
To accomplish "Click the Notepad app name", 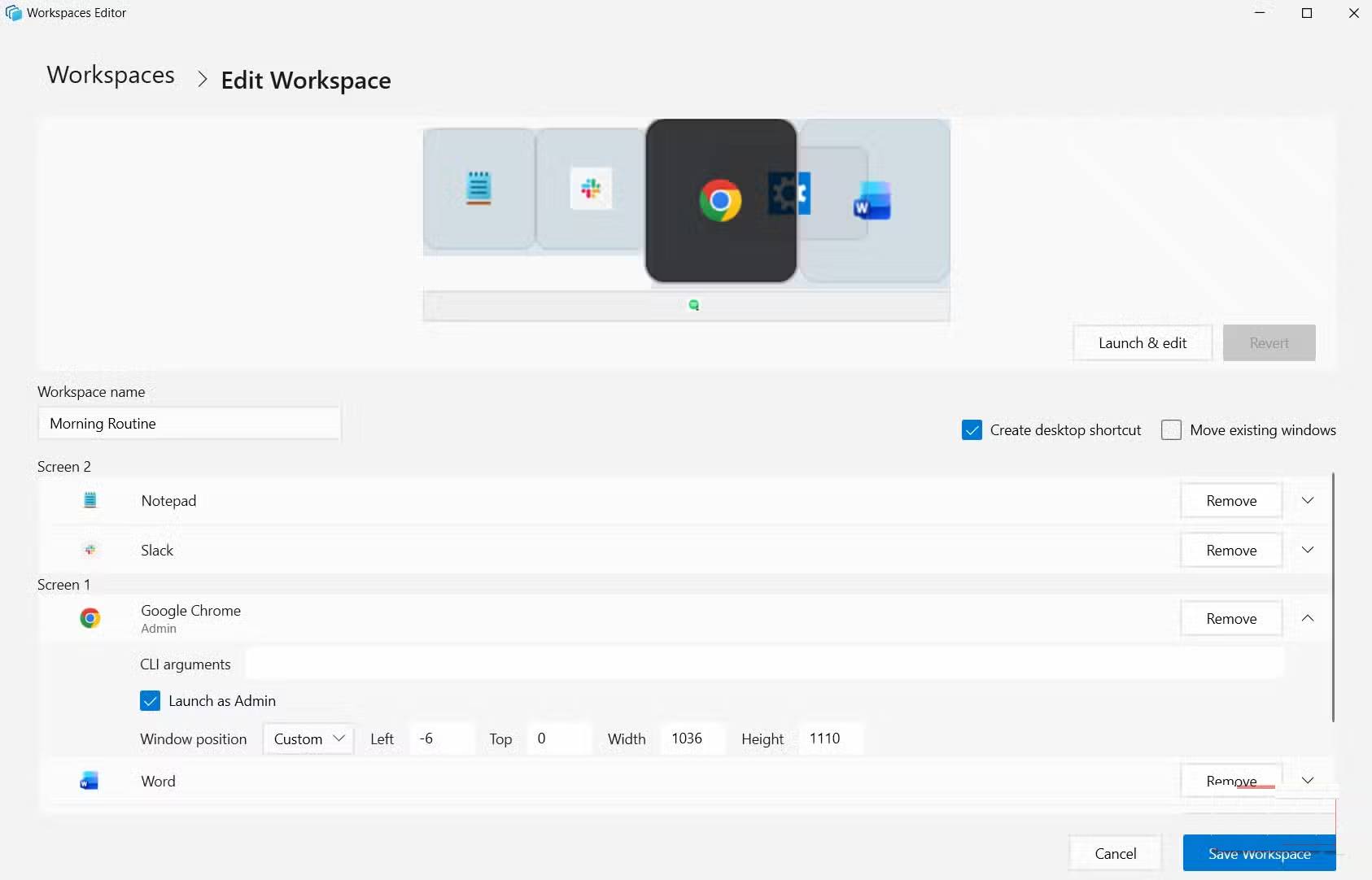I will tap(168, 500).
